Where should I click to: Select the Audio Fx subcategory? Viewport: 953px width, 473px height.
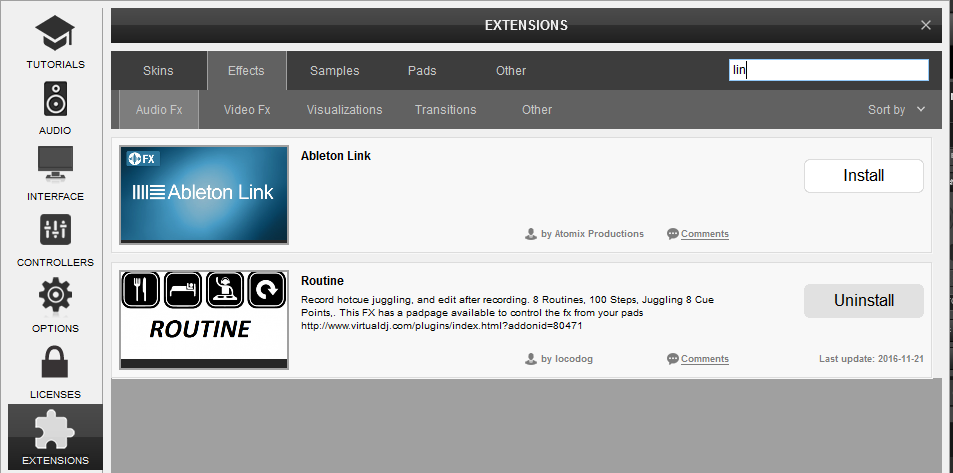(159, 109)
